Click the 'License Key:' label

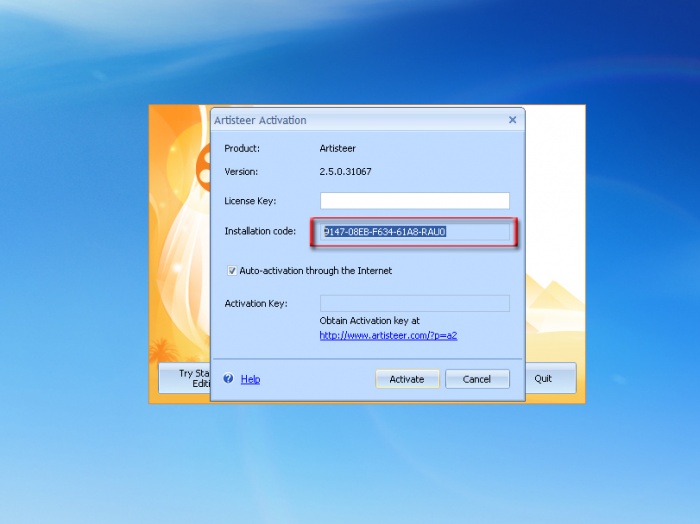pyautogui.click(x=250, y=201)
